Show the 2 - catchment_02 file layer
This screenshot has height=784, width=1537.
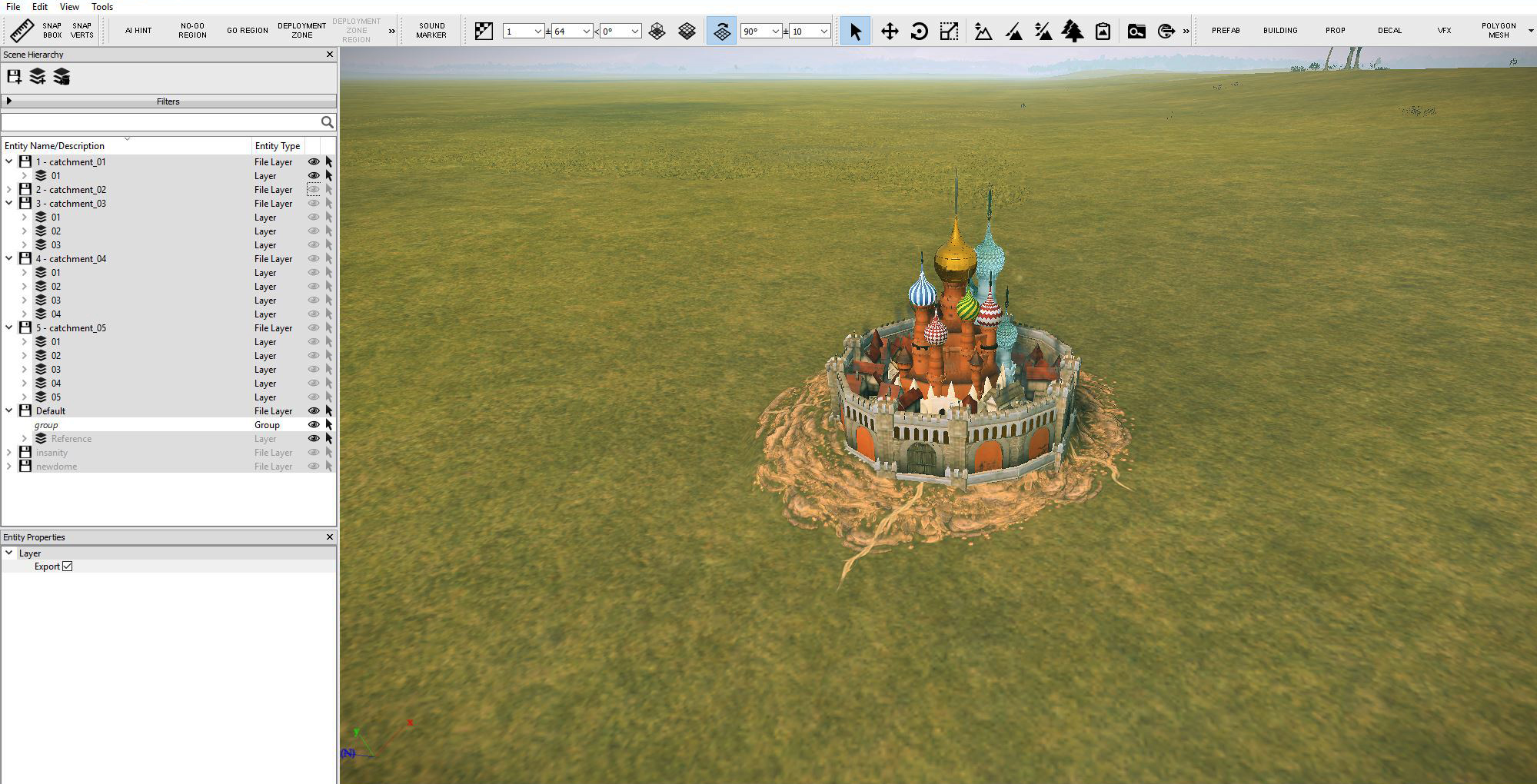coord(314,190)
